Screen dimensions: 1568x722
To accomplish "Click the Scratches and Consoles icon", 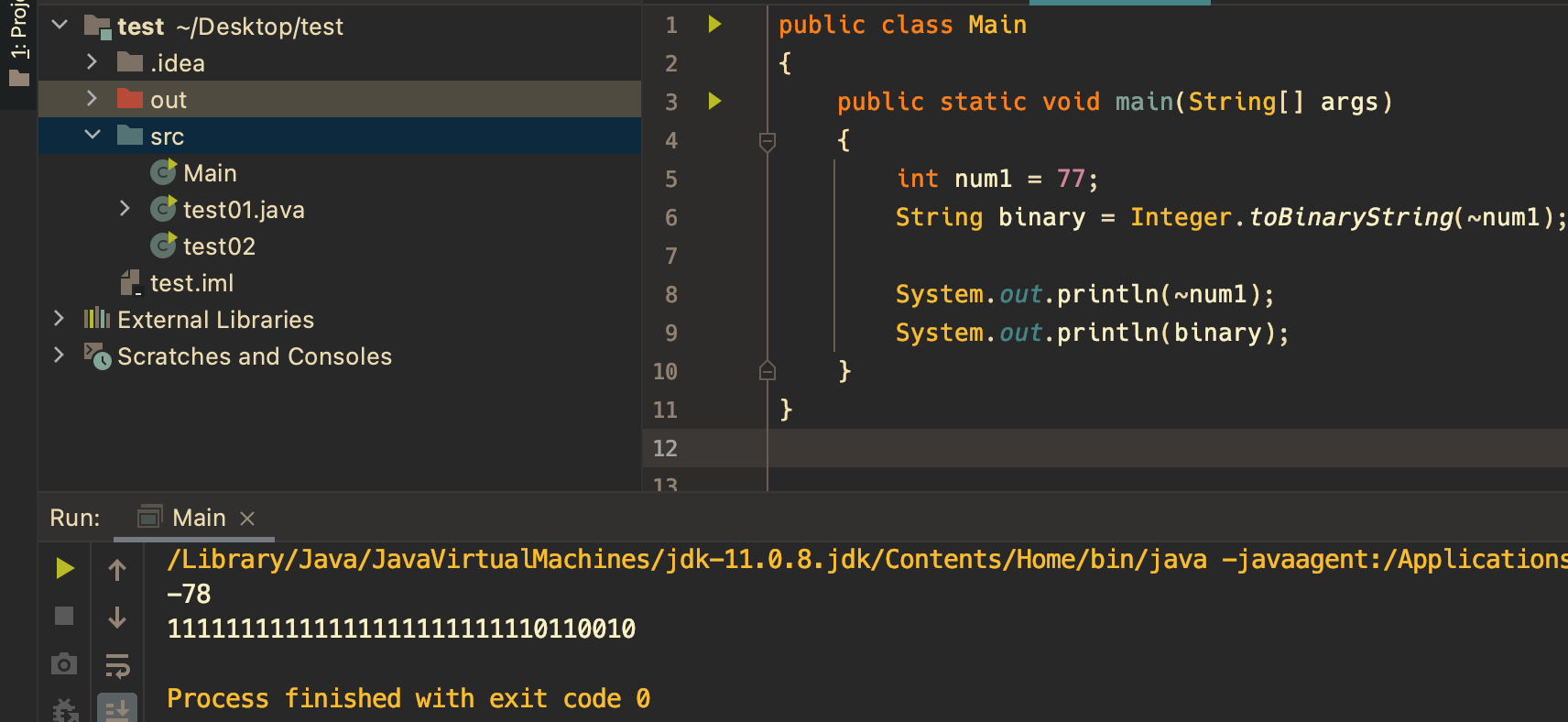I will coord(97,356).
